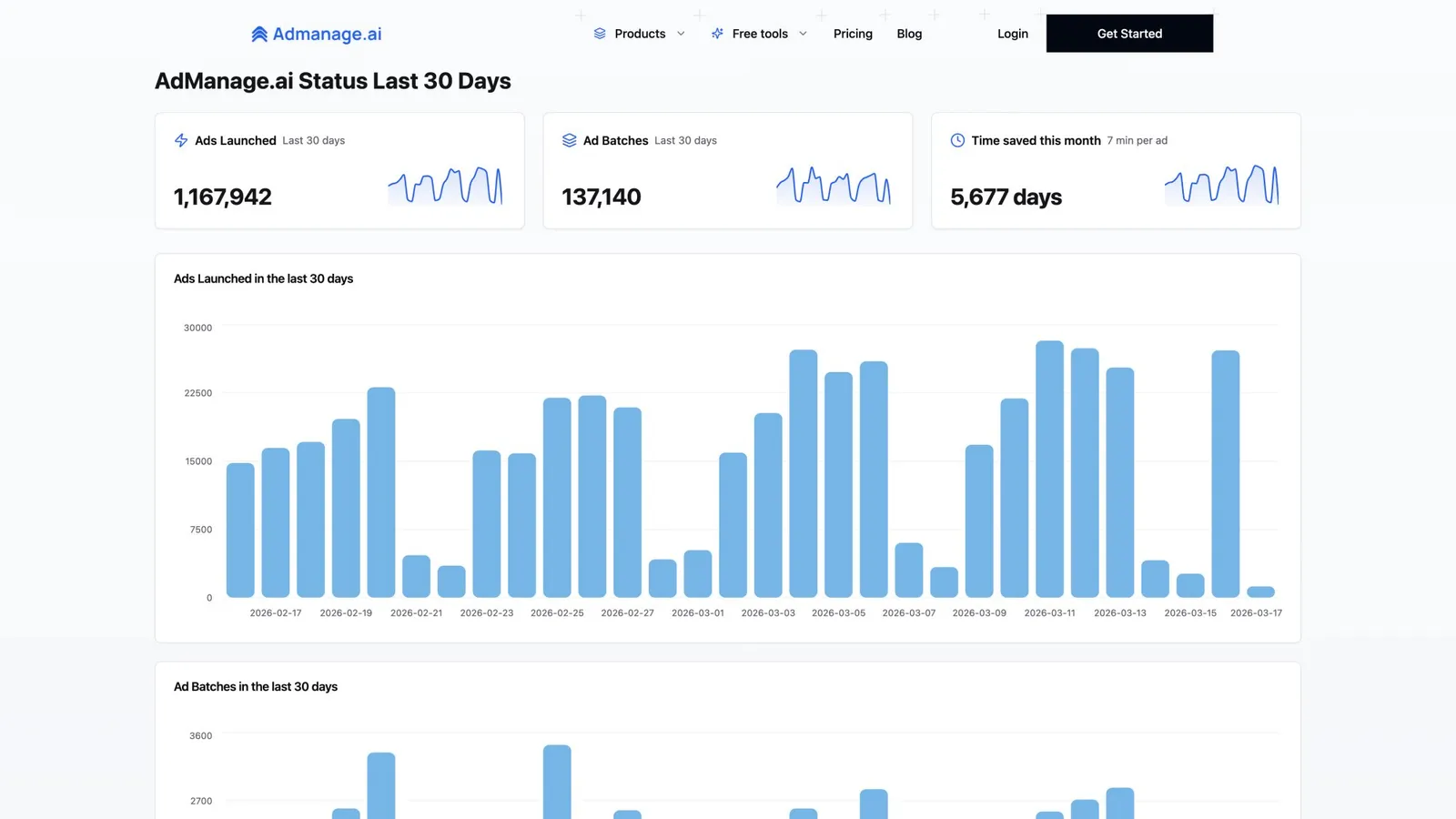Open the Free tools menu label
The width and height of the screenshot is (1456, 819).
point(760,34)
